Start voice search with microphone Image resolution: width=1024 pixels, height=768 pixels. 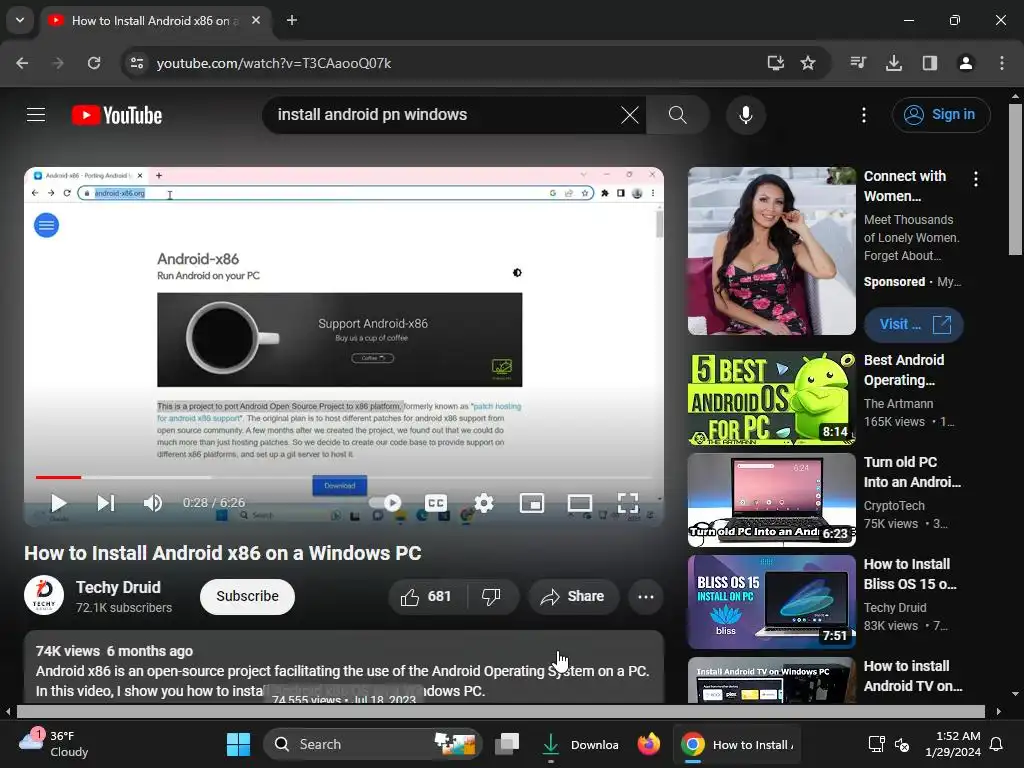(x=745, y=115)
